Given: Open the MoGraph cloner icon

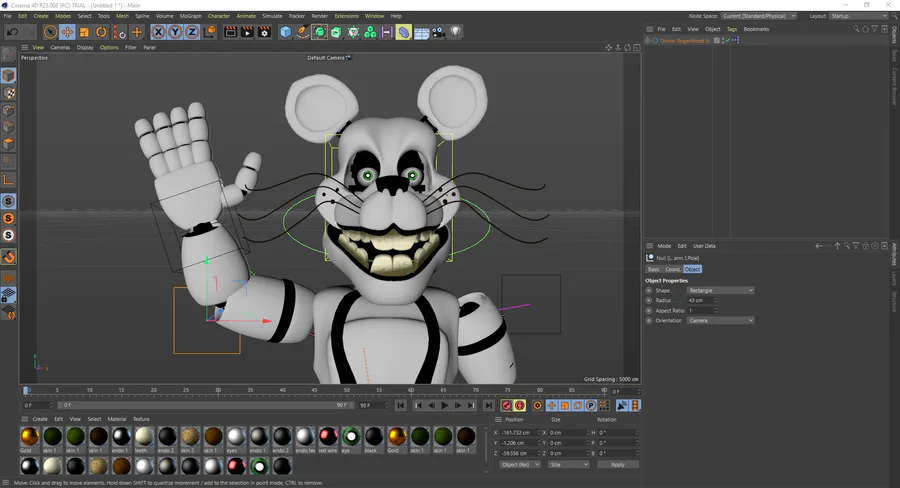Looking at the screenshot, I should point(370,32).
